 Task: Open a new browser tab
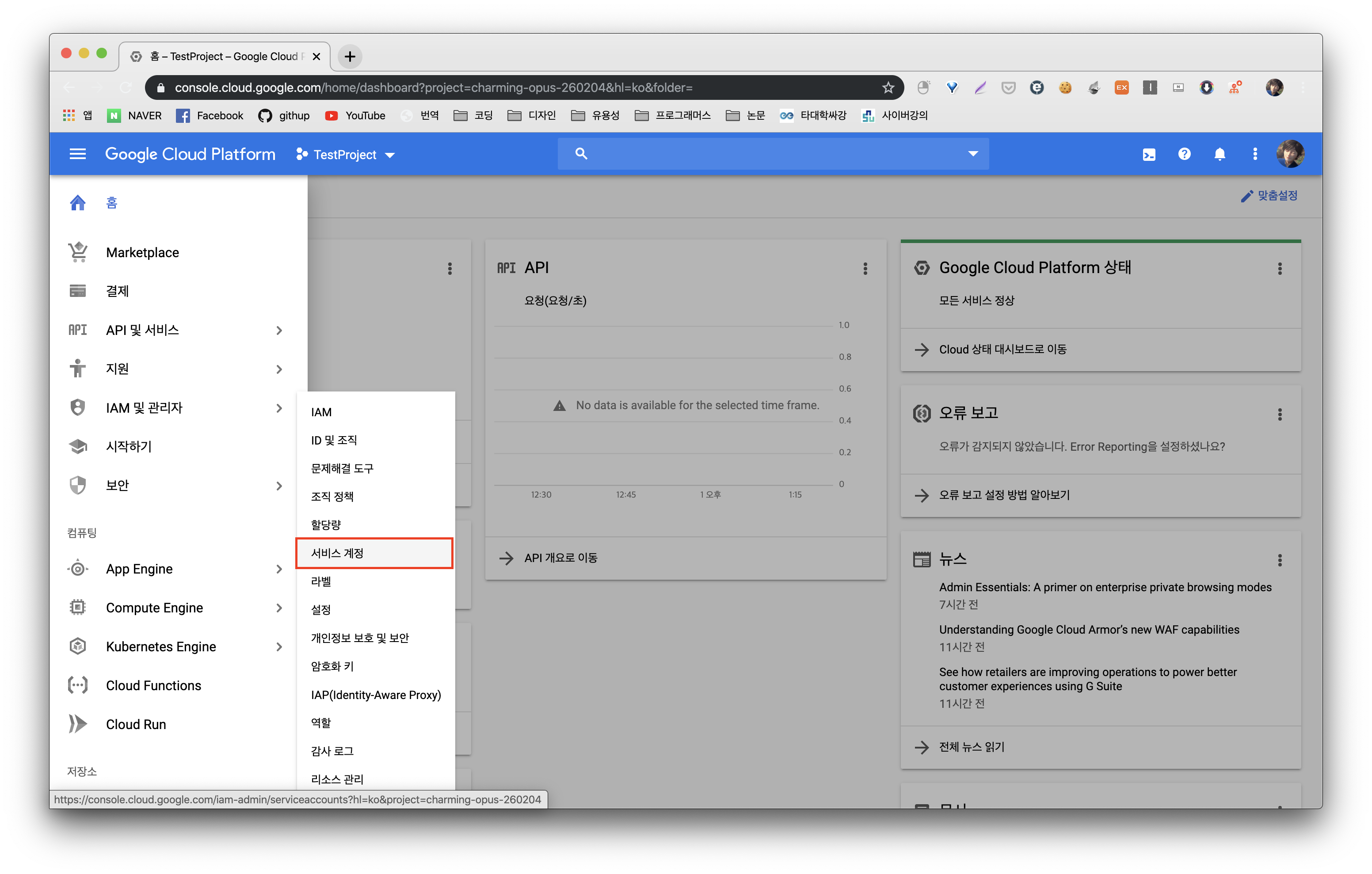(x=350, y=57)
